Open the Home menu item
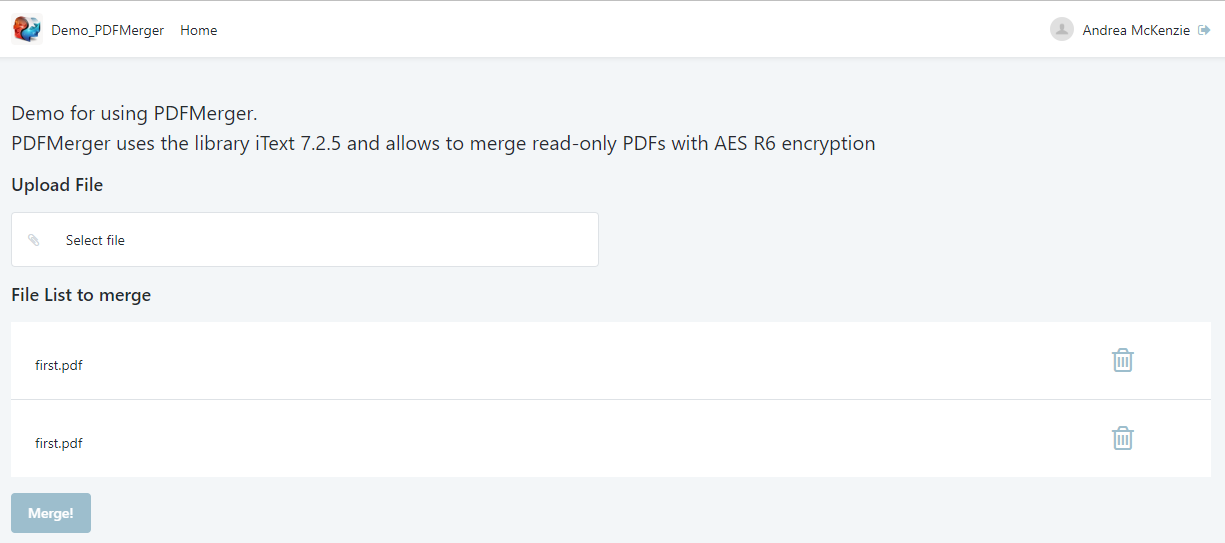 (198, 30)
